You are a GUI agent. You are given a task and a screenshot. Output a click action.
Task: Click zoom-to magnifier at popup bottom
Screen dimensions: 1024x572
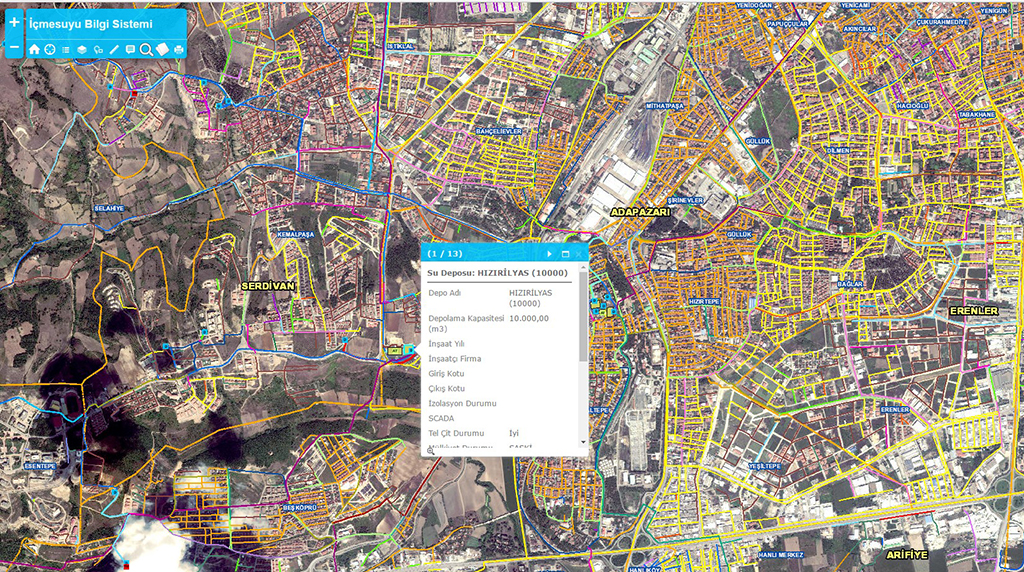pos(431,451)
